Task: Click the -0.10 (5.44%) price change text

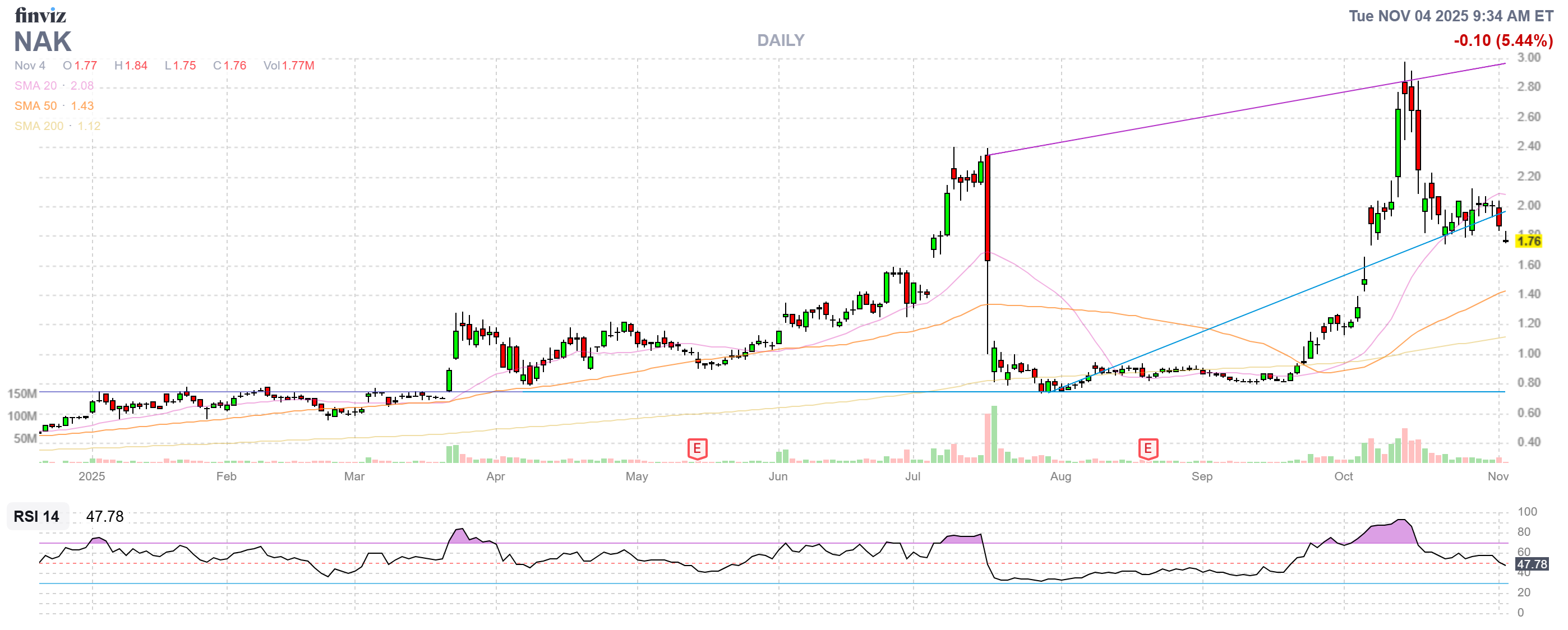Action: point(1503,41)
